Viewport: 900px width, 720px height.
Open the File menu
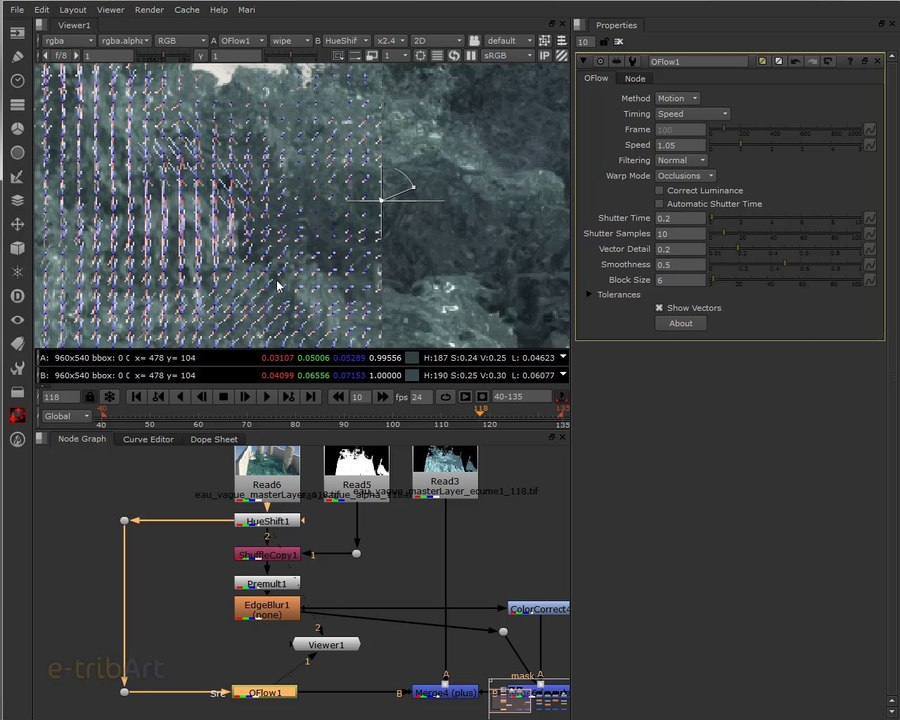[x=17, y=10]
